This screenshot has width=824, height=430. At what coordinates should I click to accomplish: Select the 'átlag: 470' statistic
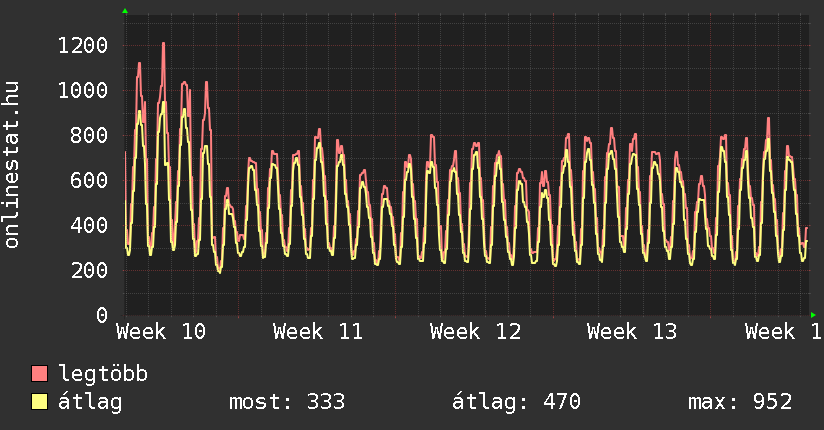coord(516,403)
